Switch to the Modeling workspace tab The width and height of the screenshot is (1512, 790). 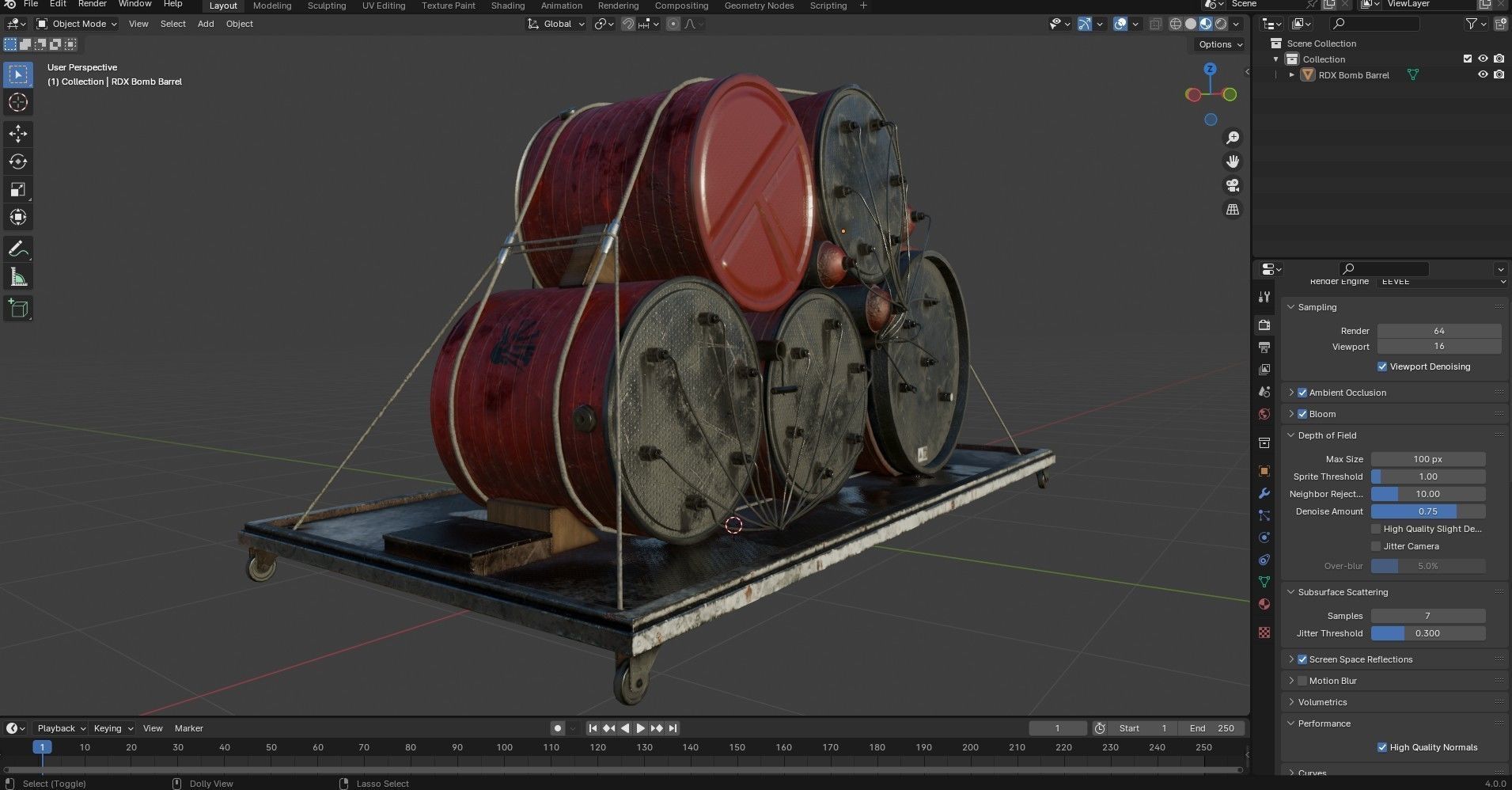[x=272, y=6]
